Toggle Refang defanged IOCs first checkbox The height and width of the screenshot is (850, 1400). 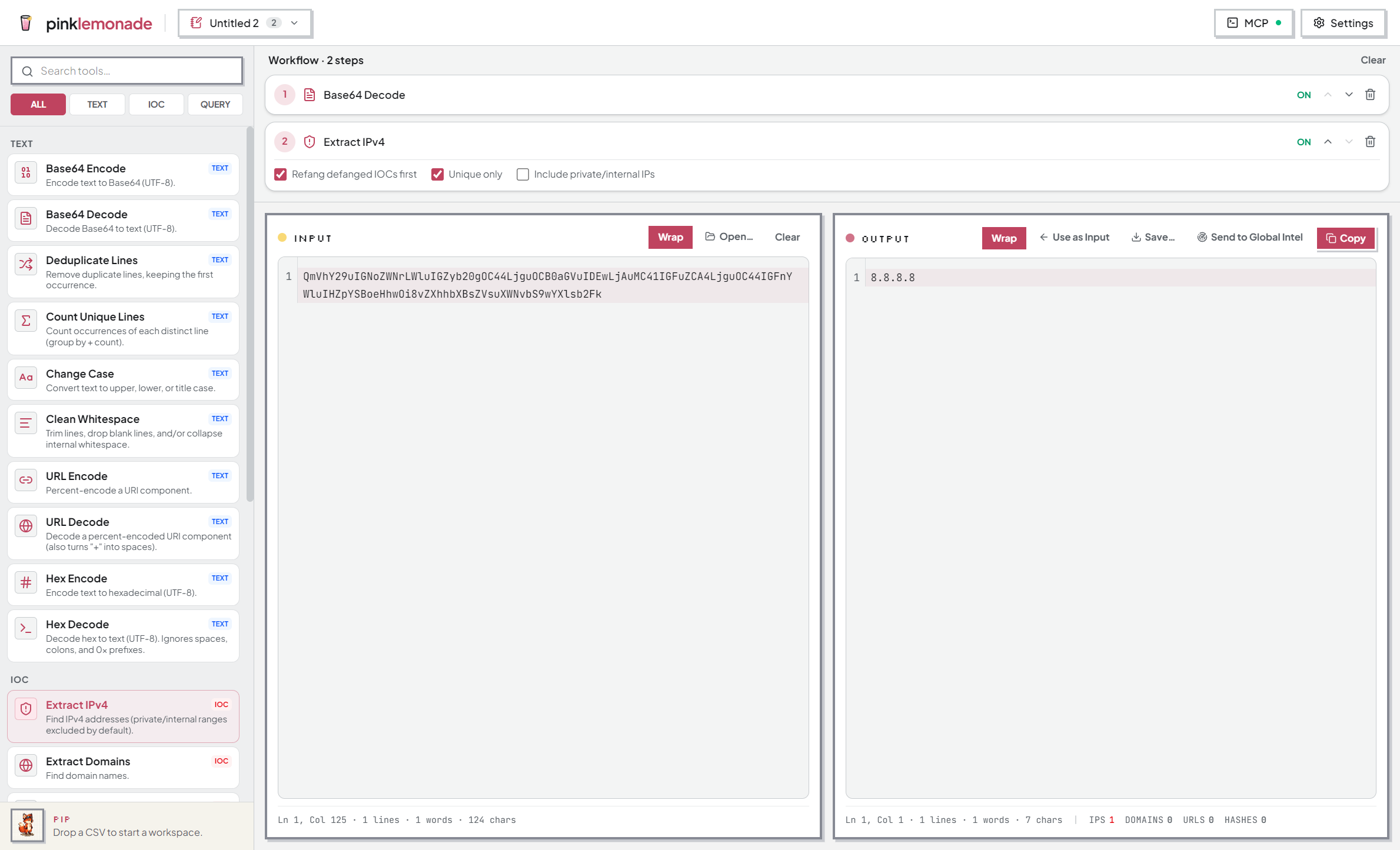pos(281,174)
